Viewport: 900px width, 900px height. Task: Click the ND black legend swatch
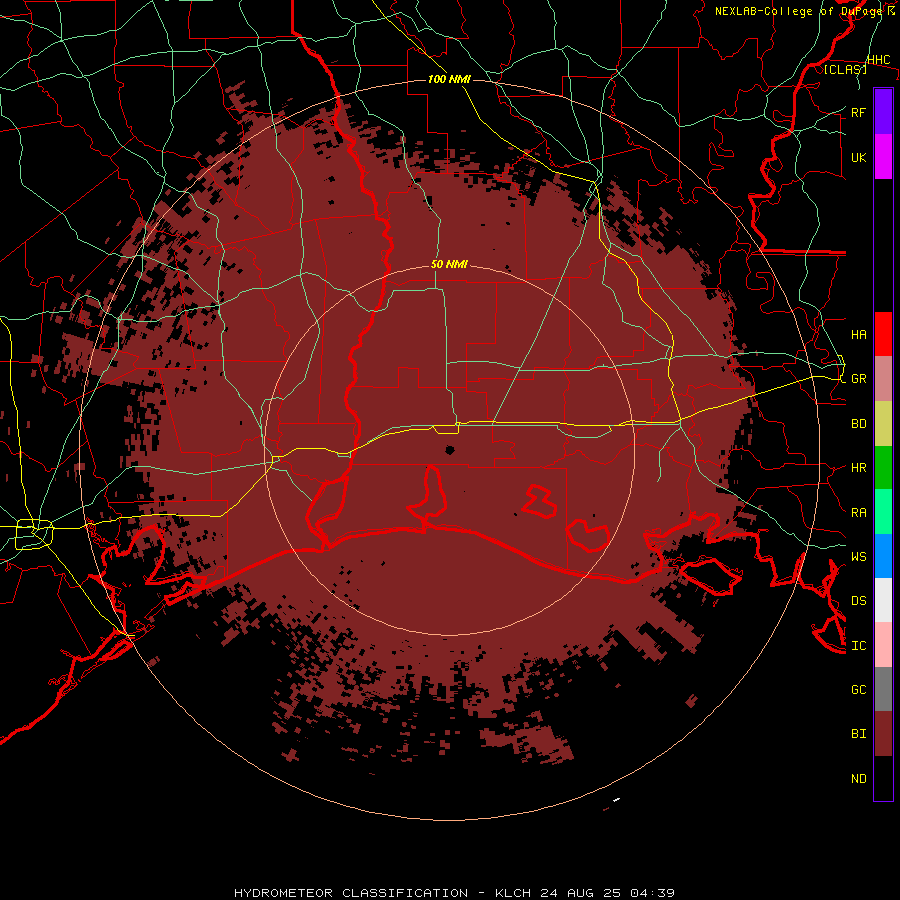point(883,778)
